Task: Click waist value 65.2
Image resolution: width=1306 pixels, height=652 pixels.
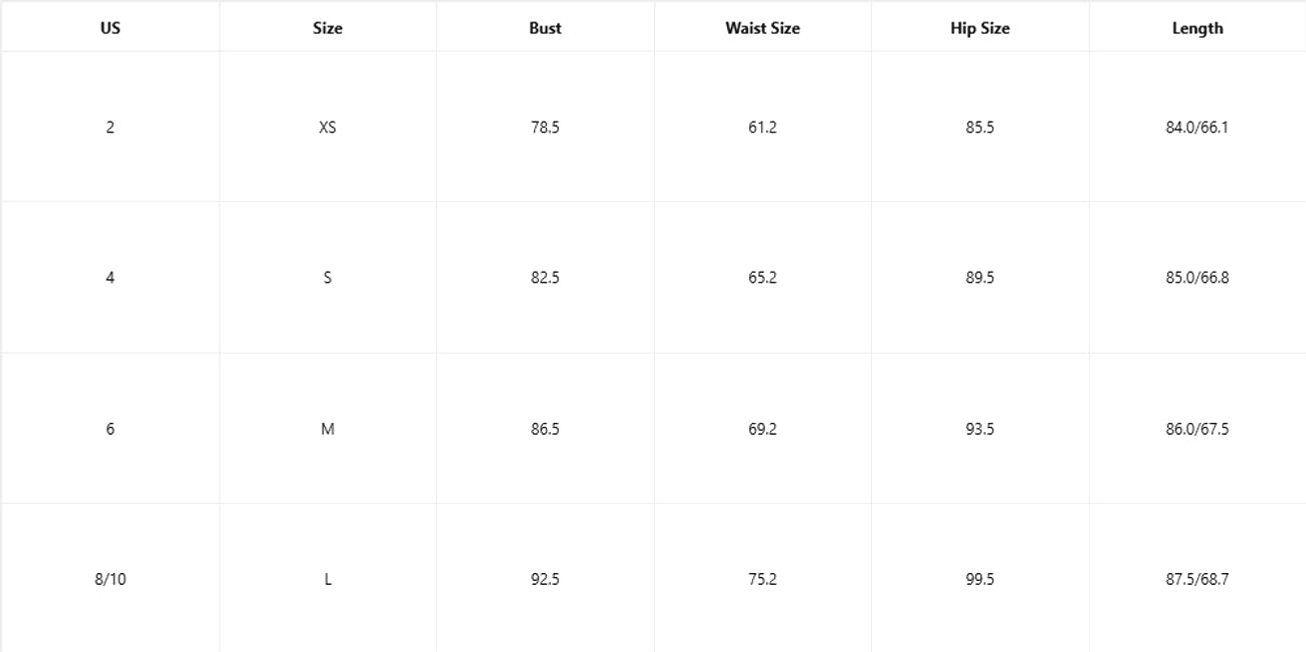Action: (x=762, y=277)
